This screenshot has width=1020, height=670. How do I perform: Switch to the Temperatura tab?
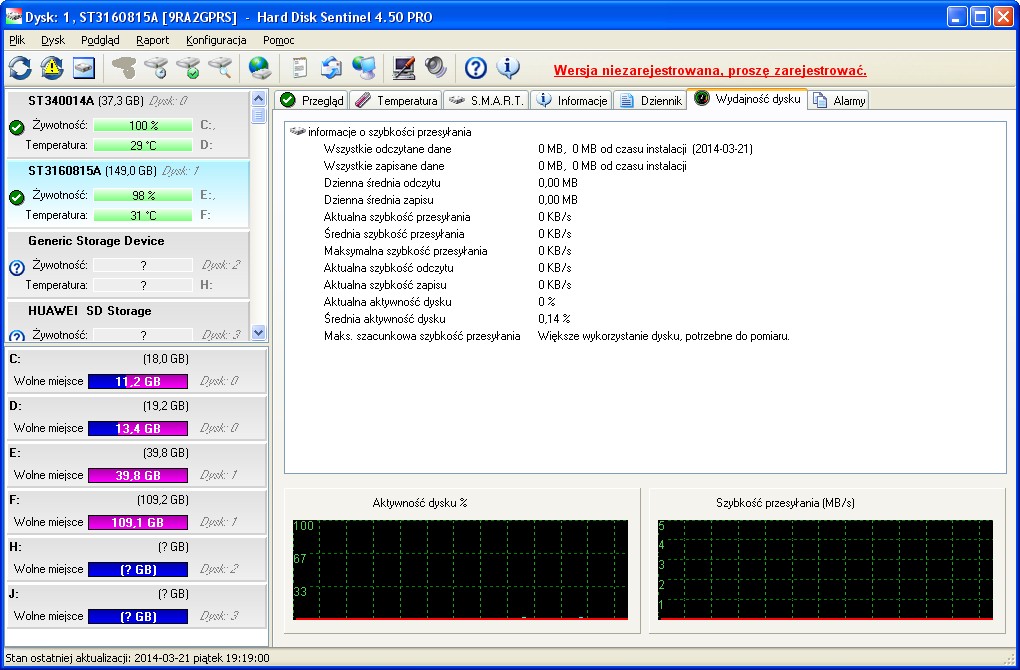tap(397, 101)
